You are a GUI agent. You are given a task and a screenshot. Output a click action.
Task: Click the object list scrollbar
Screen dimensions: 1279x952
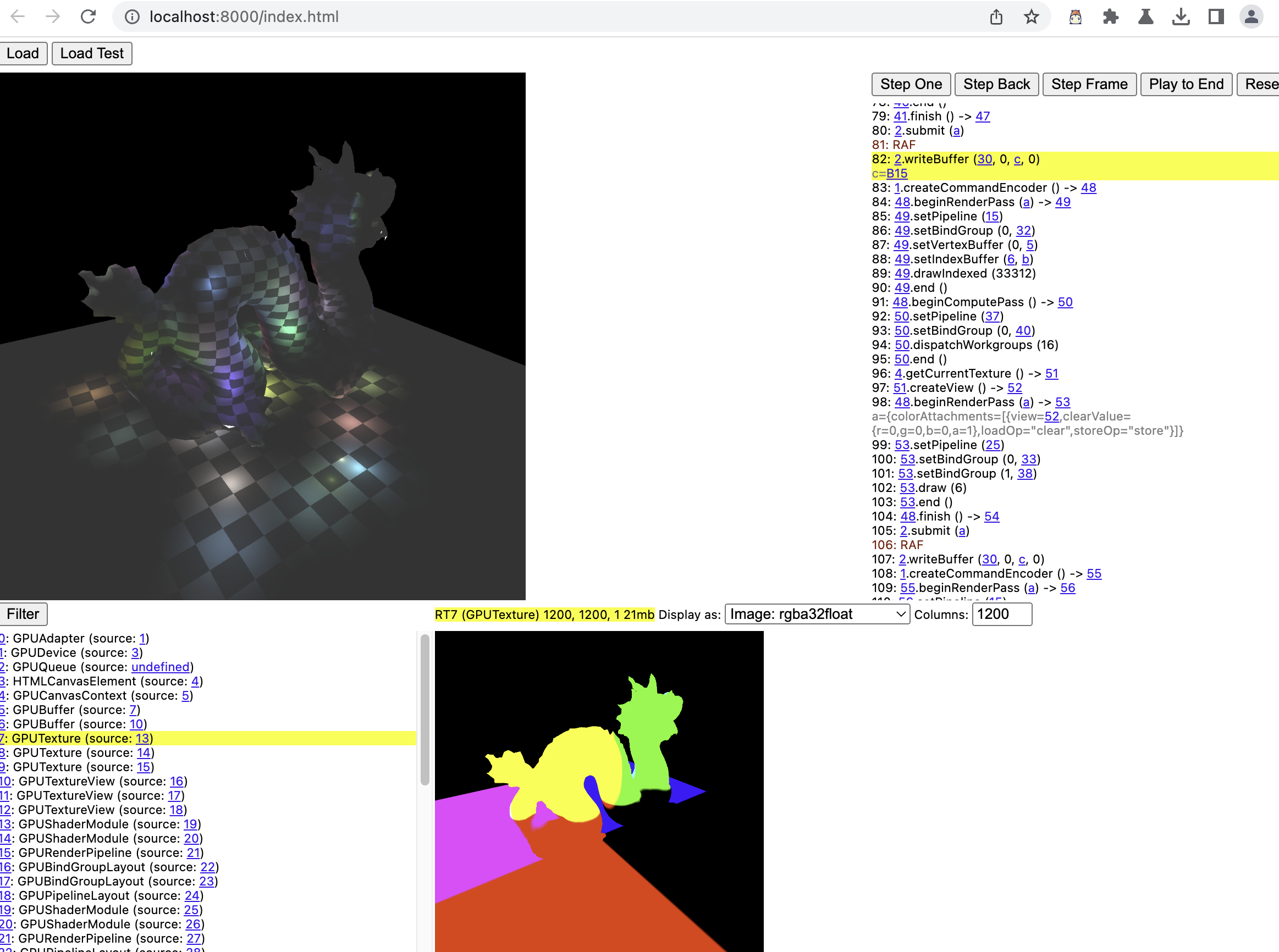click(x=425, y=710)
